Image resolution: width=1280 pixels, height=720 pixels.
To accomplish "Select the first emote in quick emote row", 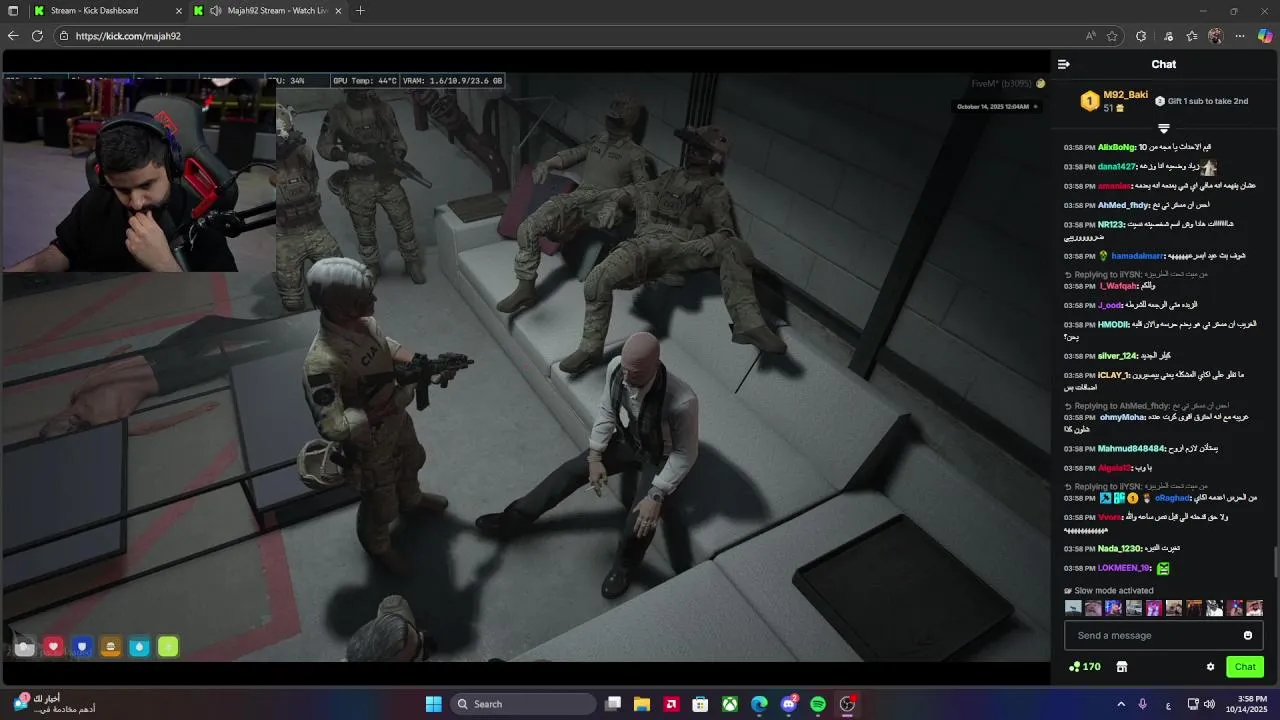I will 1073,608.
